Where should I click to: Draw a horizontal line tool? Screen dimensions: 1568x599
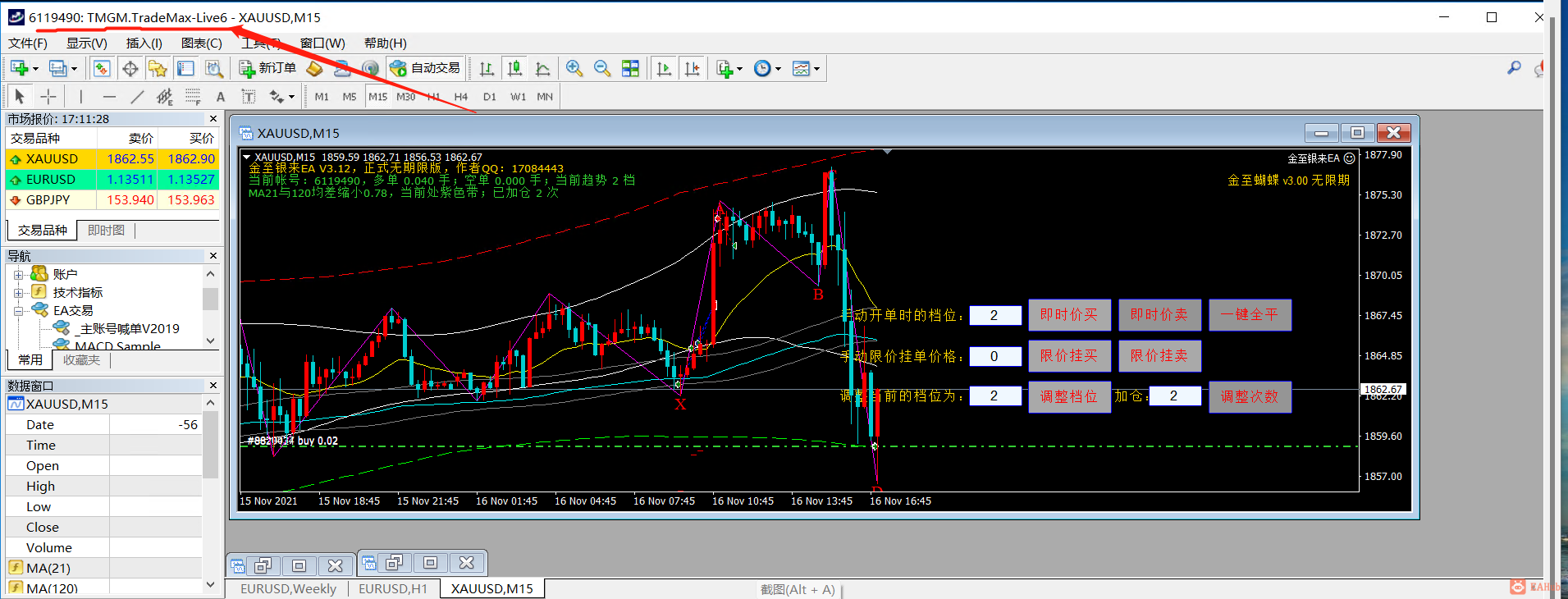click(109, 97)
